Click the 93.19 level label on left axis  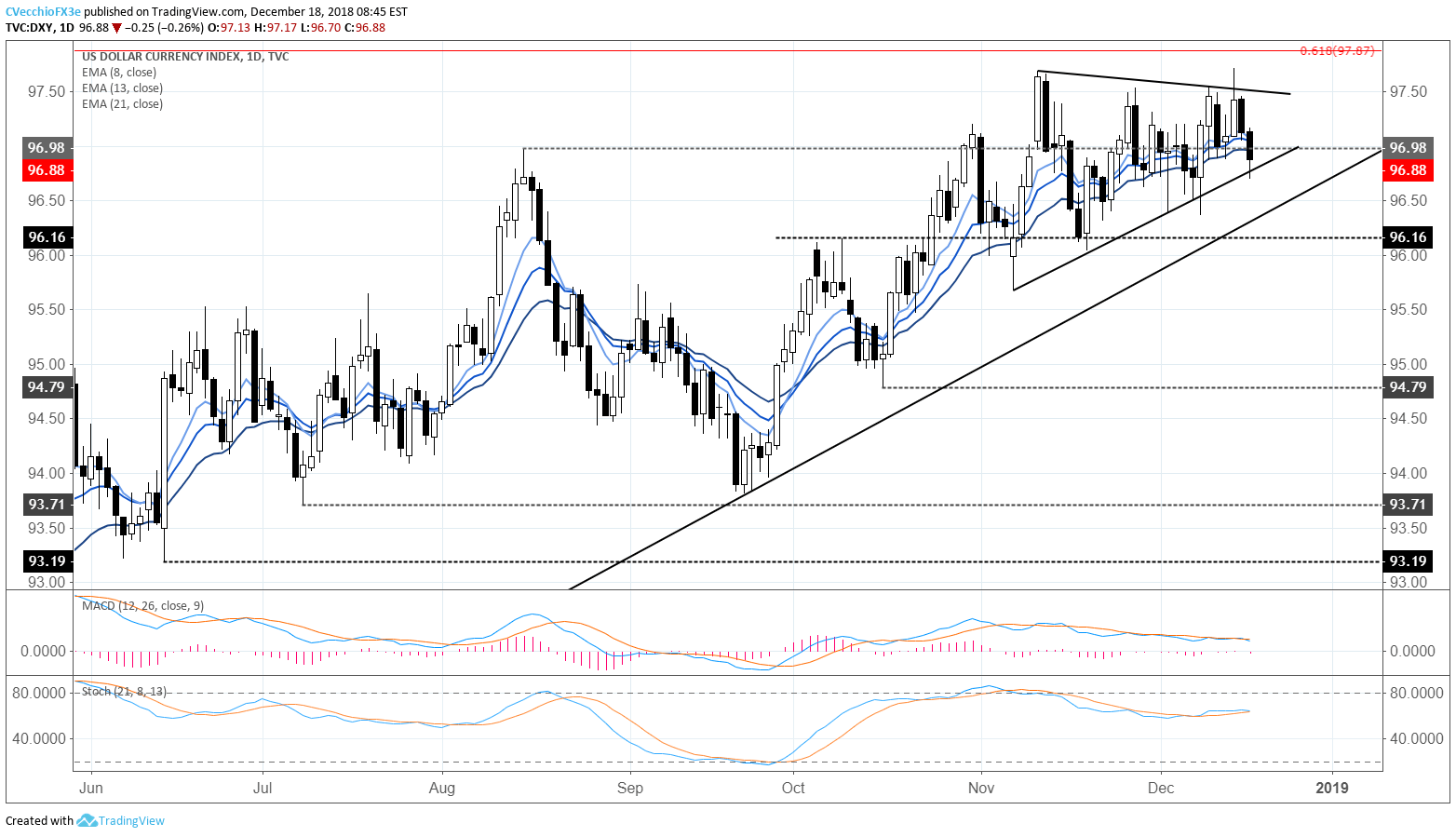46,561
